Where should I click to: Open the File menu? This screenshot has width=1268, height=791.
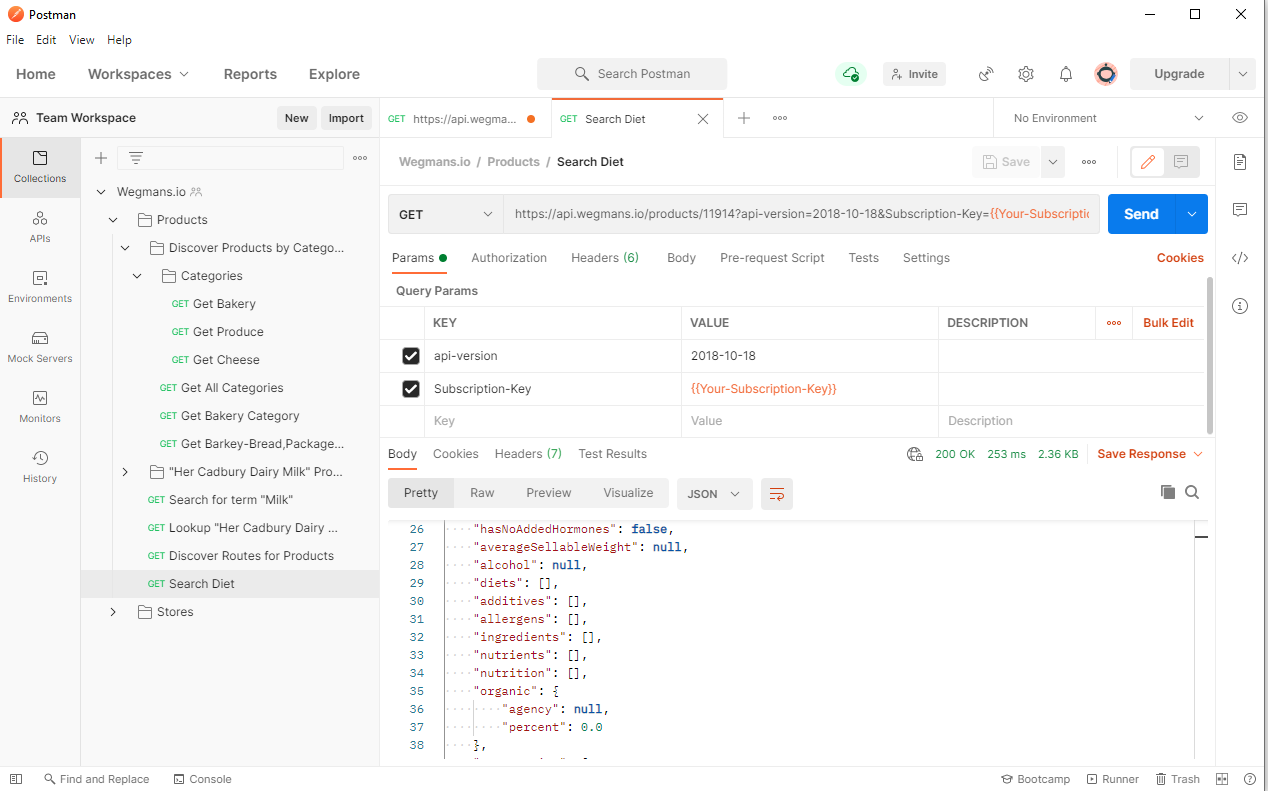[15, 40]
